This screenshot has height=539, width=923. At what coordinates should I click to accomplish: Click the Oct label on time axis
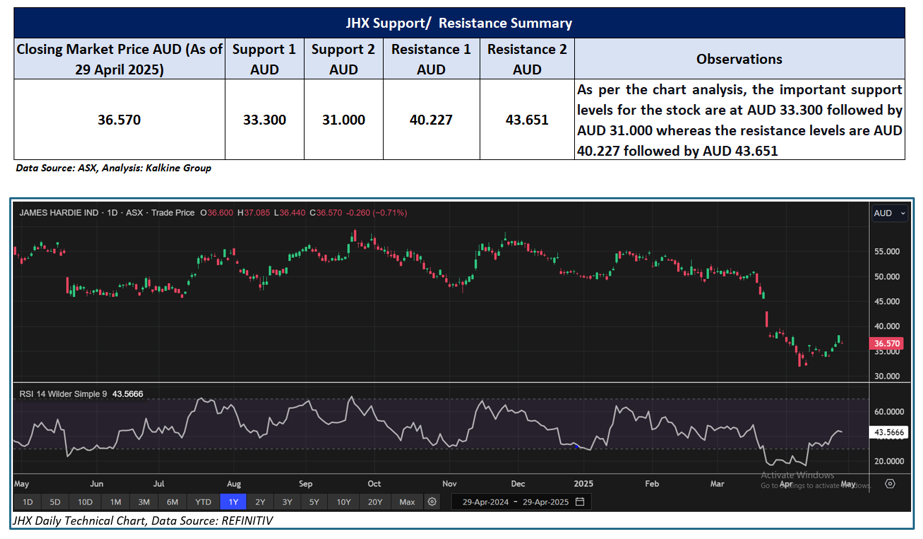pyautogui.click(x=374, y=484)
